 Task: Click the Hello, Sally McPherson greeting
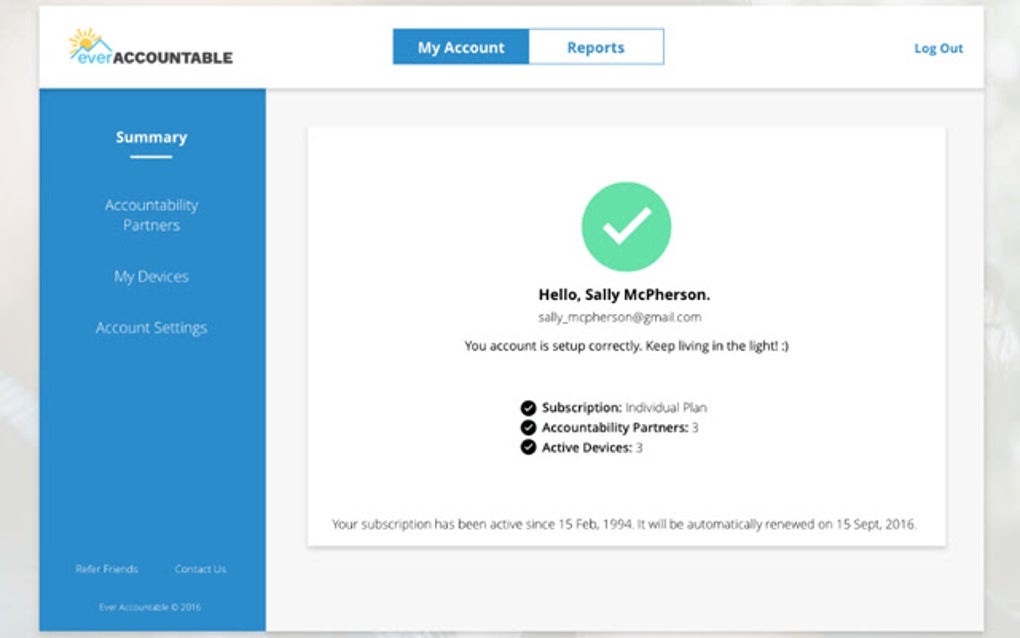(x=625, y=294)
